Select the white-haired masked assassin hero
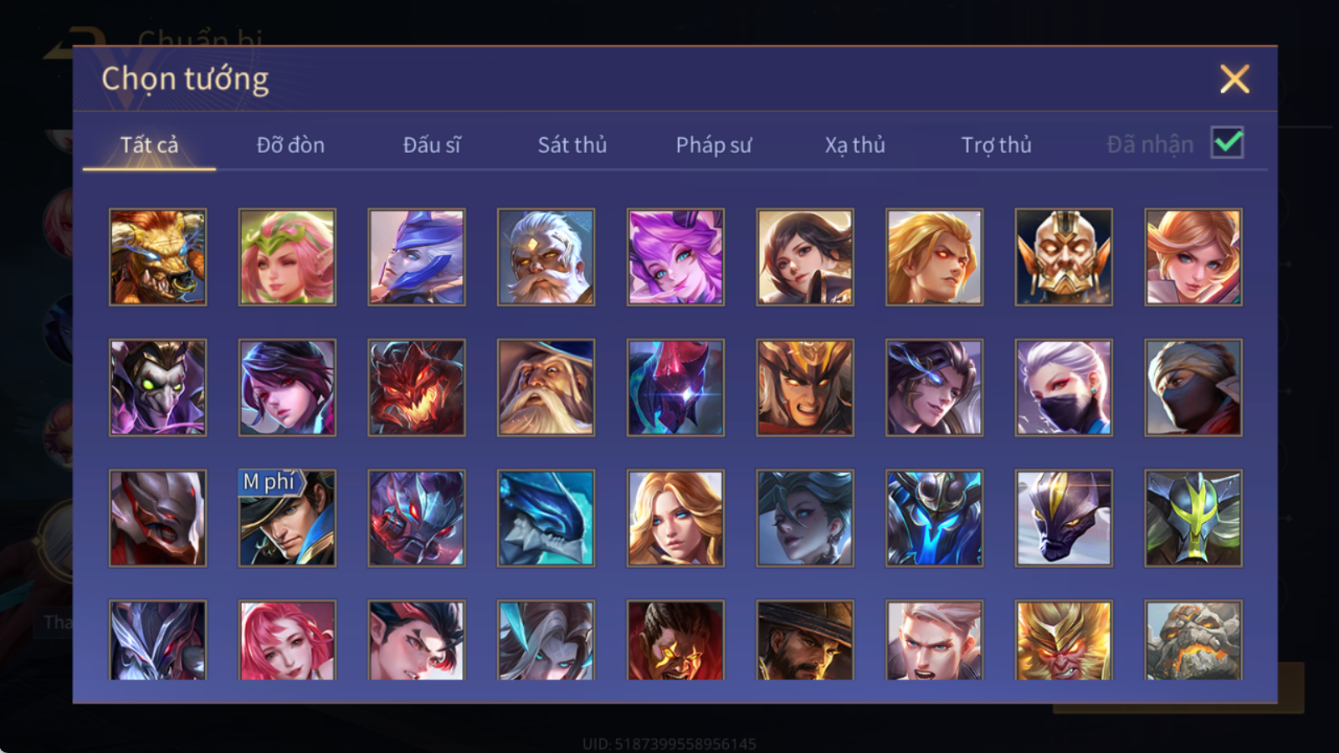Screen dimensions: 1339x753 [1064, 388]
